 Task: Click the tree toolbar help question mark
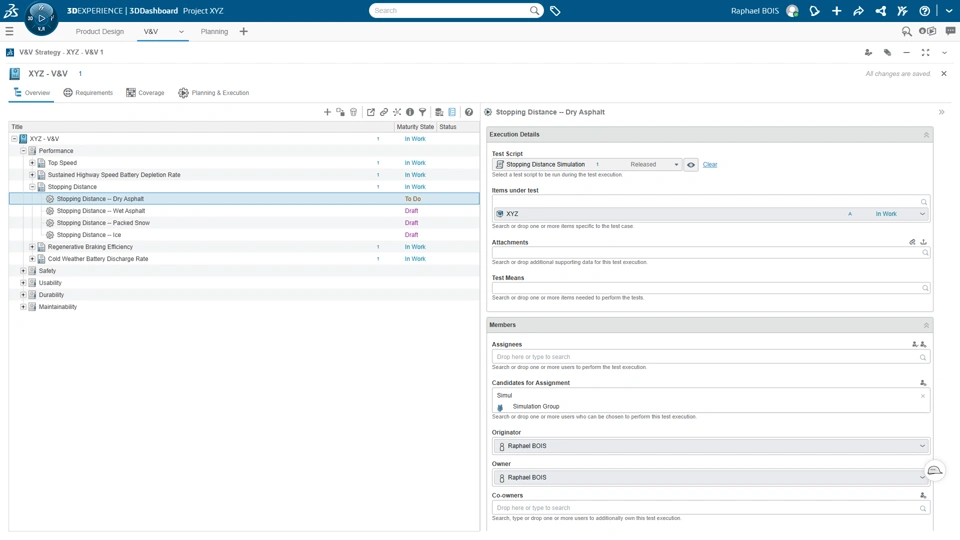tap(468, 112)
